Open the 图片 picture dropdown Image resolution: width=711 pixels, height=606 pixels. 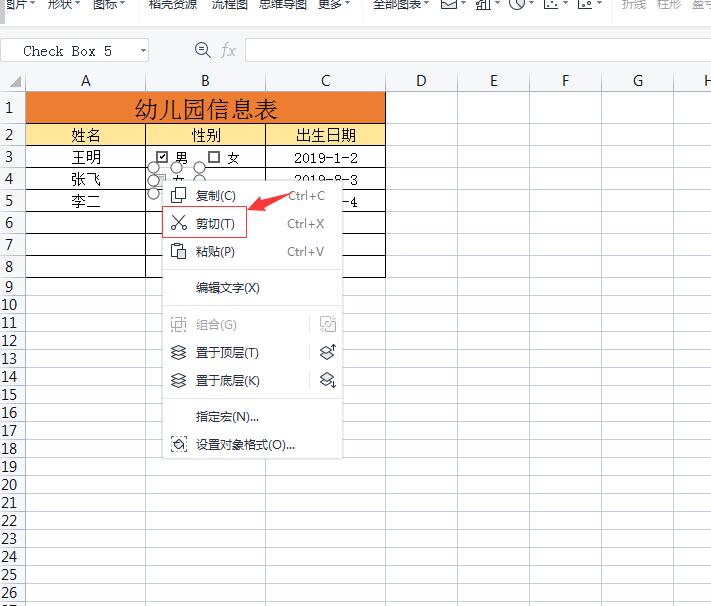click(20, 5)
